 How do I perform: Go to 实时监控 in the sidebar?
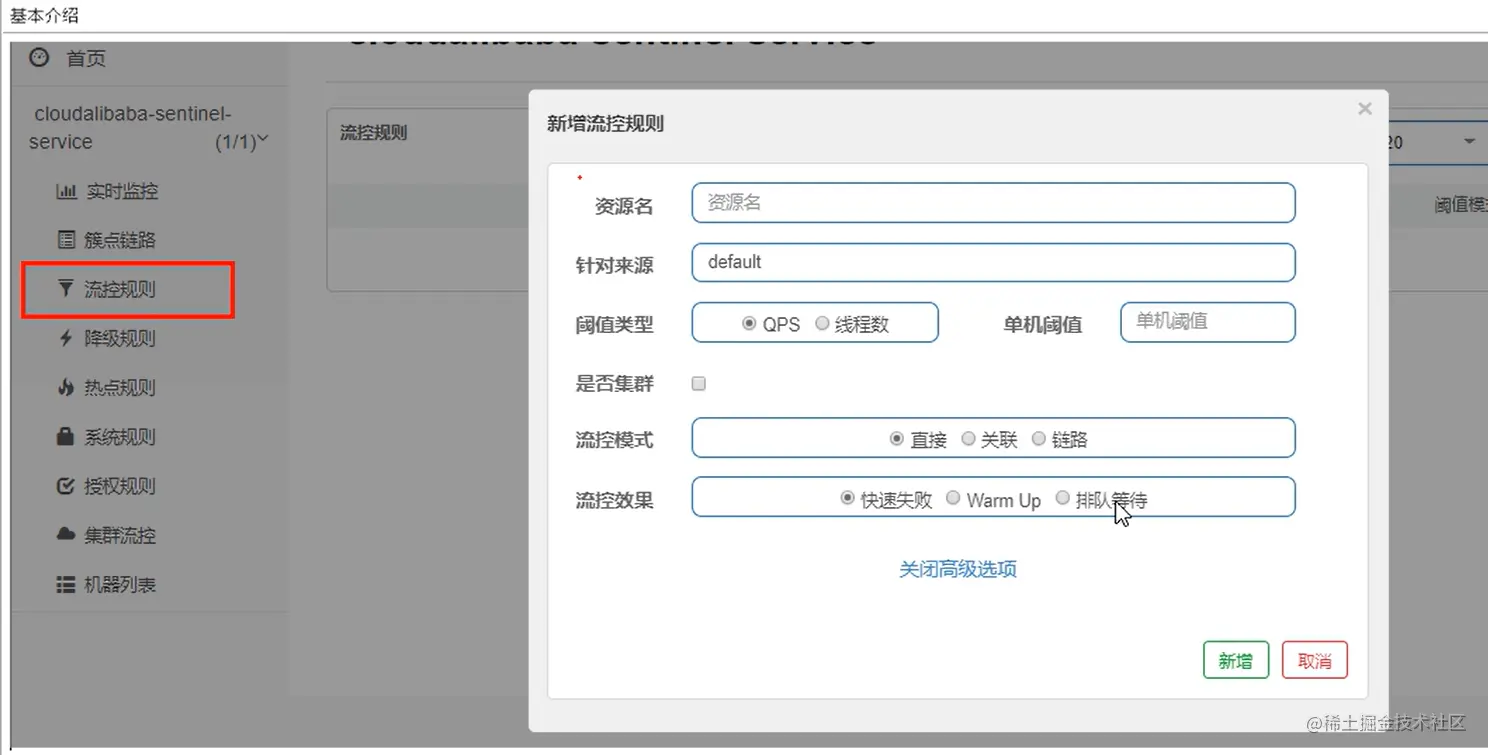(x=120, y=191)
